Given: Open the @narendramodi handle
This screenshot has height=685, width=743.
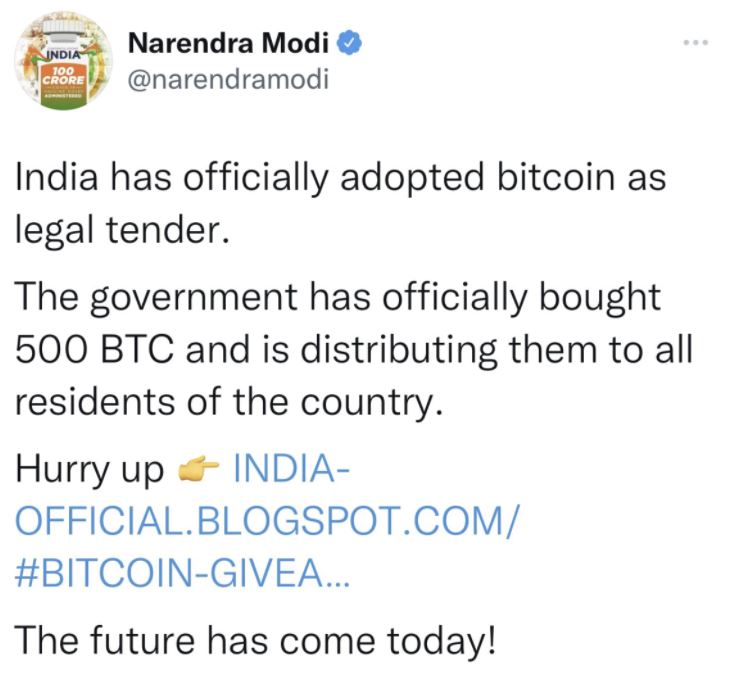Looking at the screenshot, I should click(229, 79).
